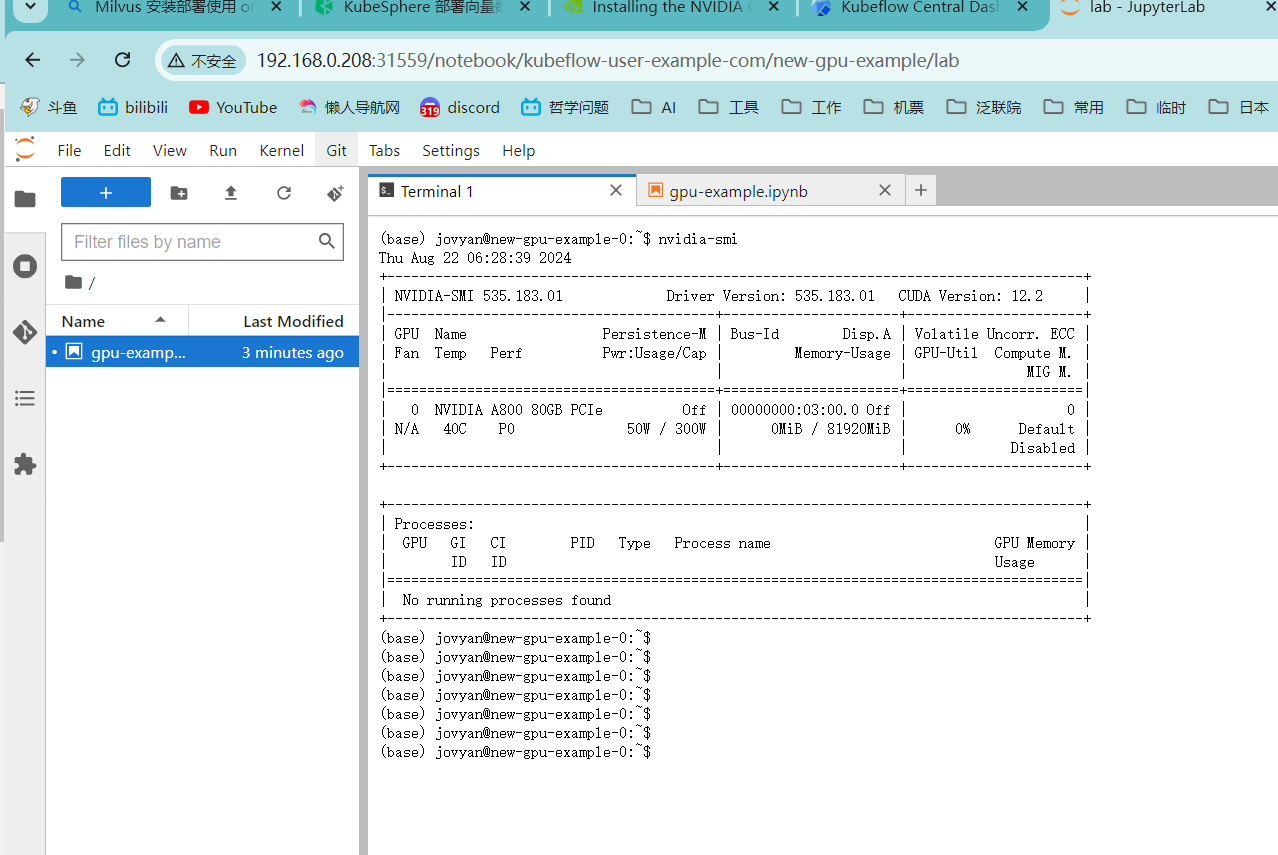Close the Terminal 1 tab

(x=617, y=190)
